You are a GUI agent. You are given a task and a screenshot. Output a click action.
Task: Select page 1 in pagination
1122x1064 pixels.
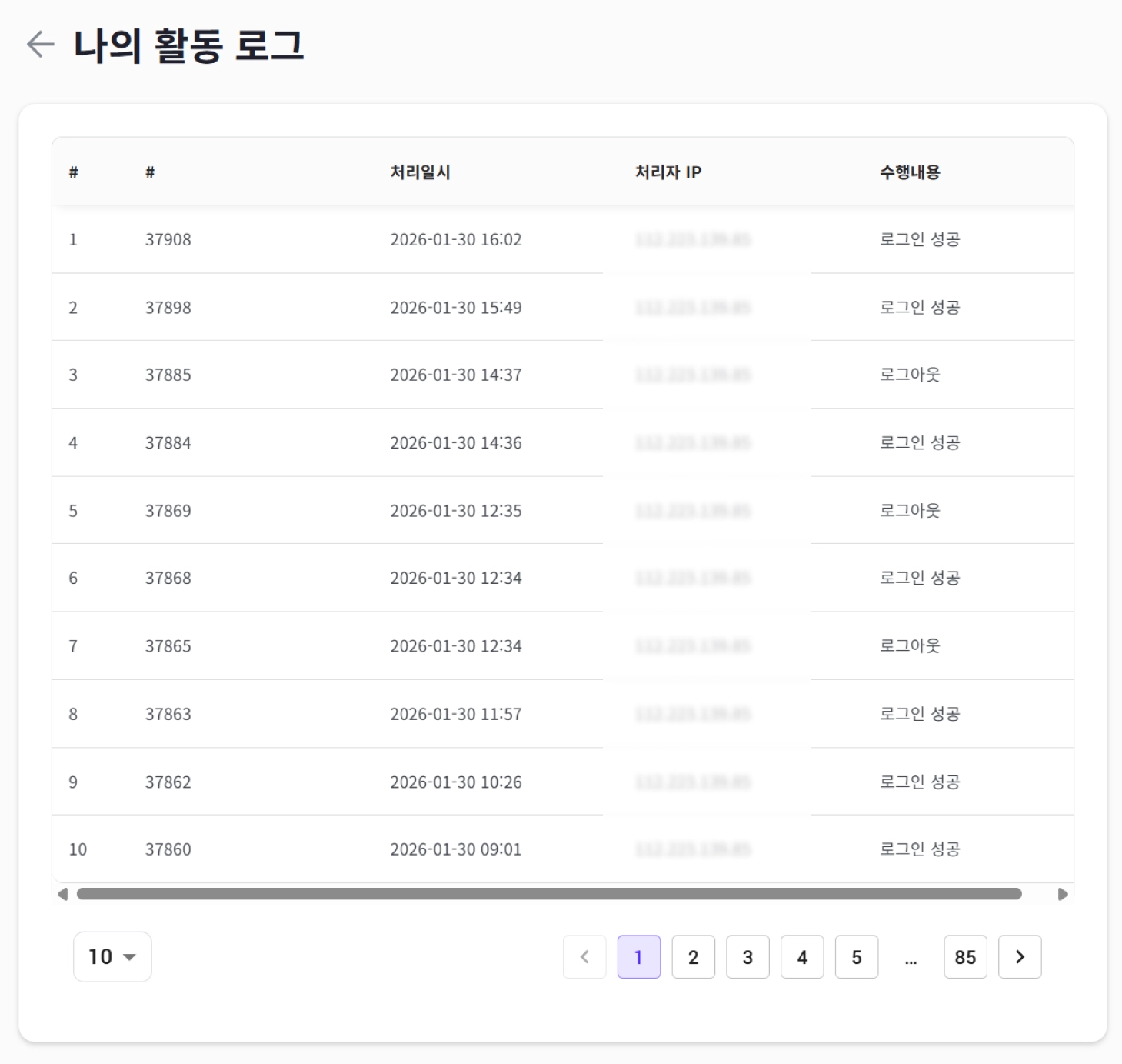(x=638, y=957)
